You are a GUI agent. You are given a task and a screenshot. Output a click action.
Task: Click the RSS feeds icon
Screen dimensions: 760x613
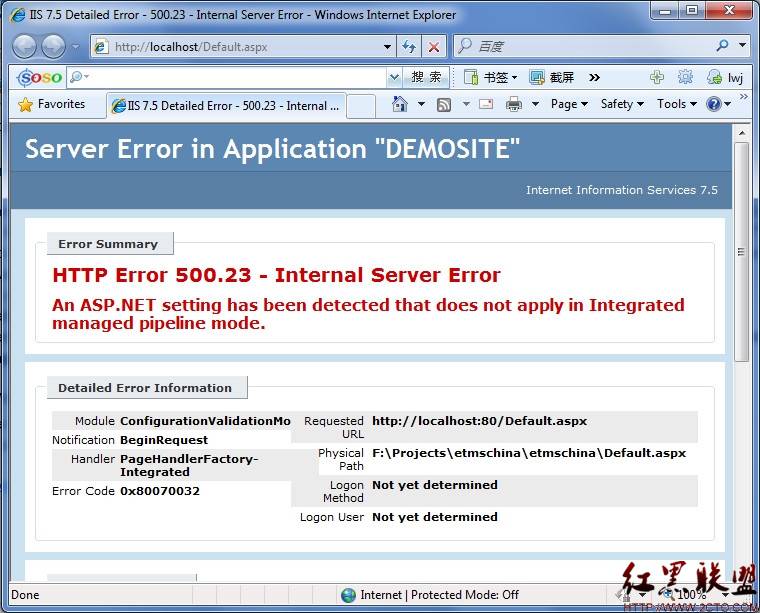444,104
